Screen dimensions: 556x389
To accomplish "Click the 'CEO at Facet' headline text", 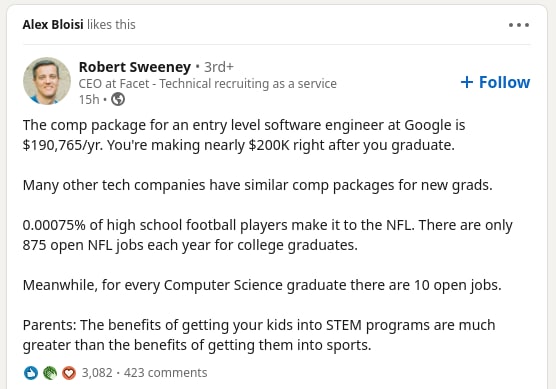I will point(207,84).
